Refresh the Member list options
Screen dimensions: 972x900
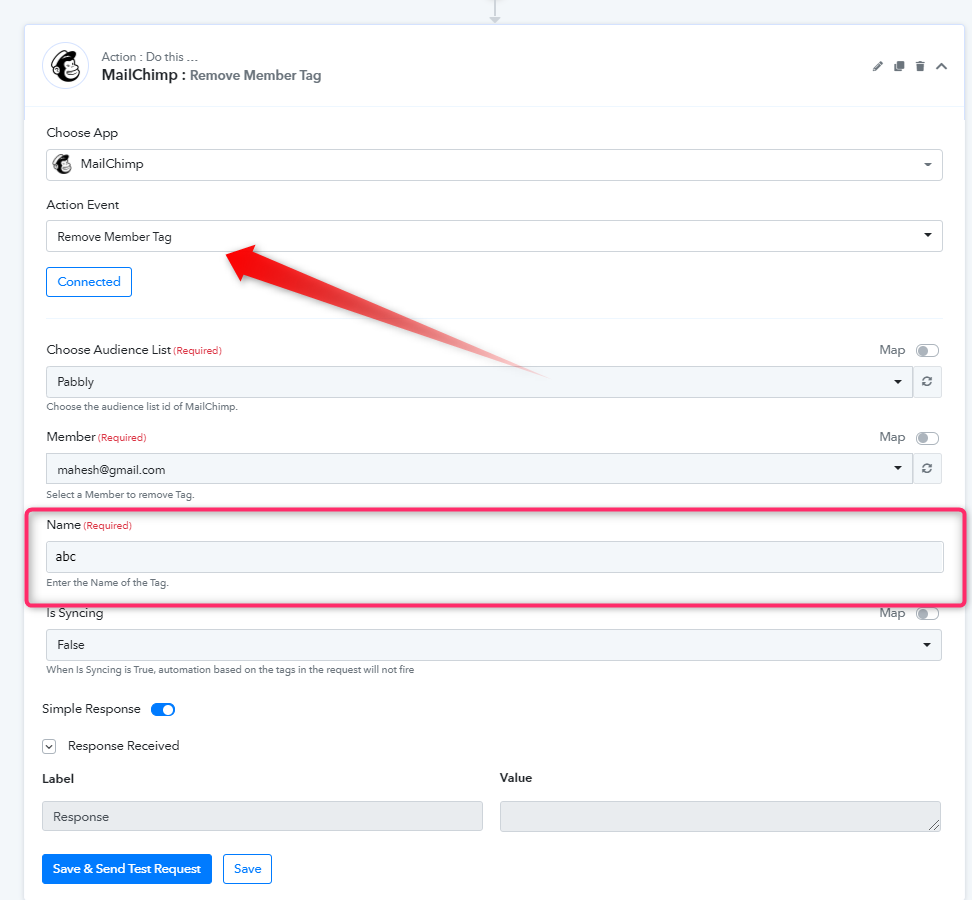927,469
